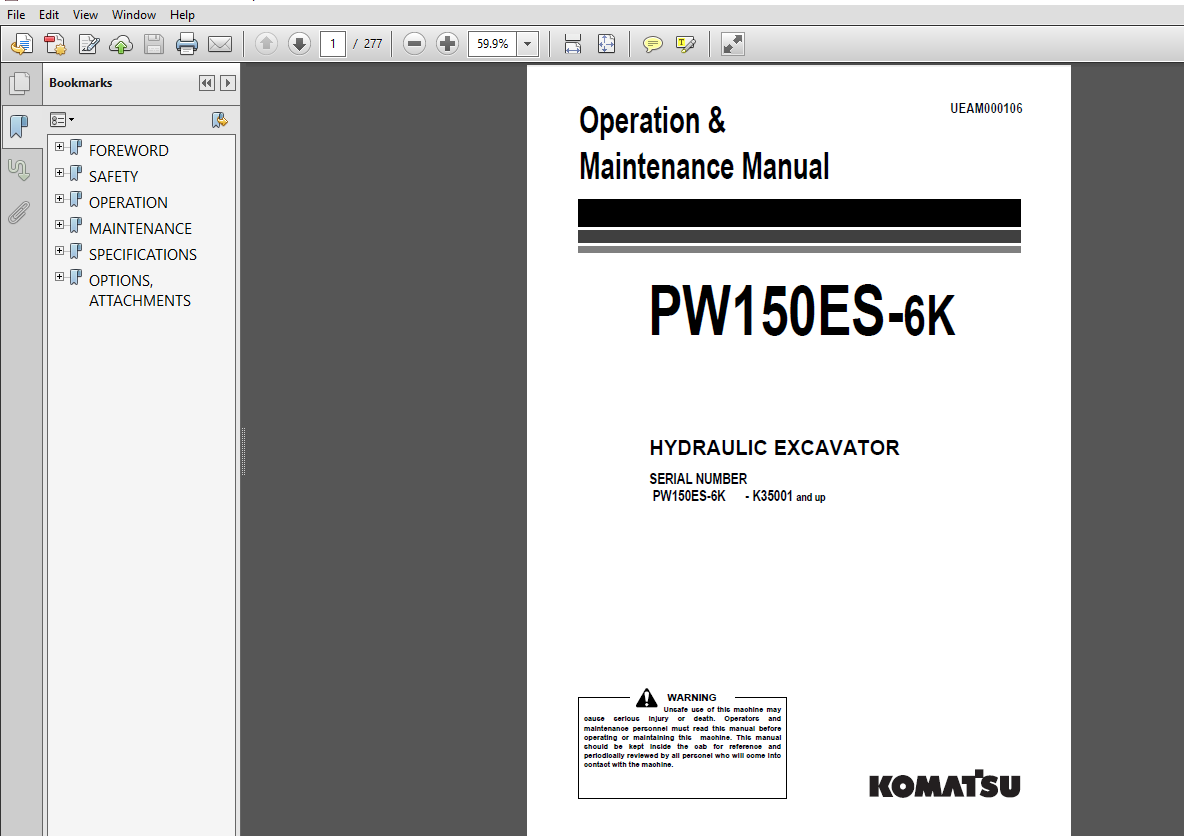Viewport: 1184px width, 836px height.
Task: Click the Save floppy disk icon
Action: pyautogui.click(x=154, y=45)
